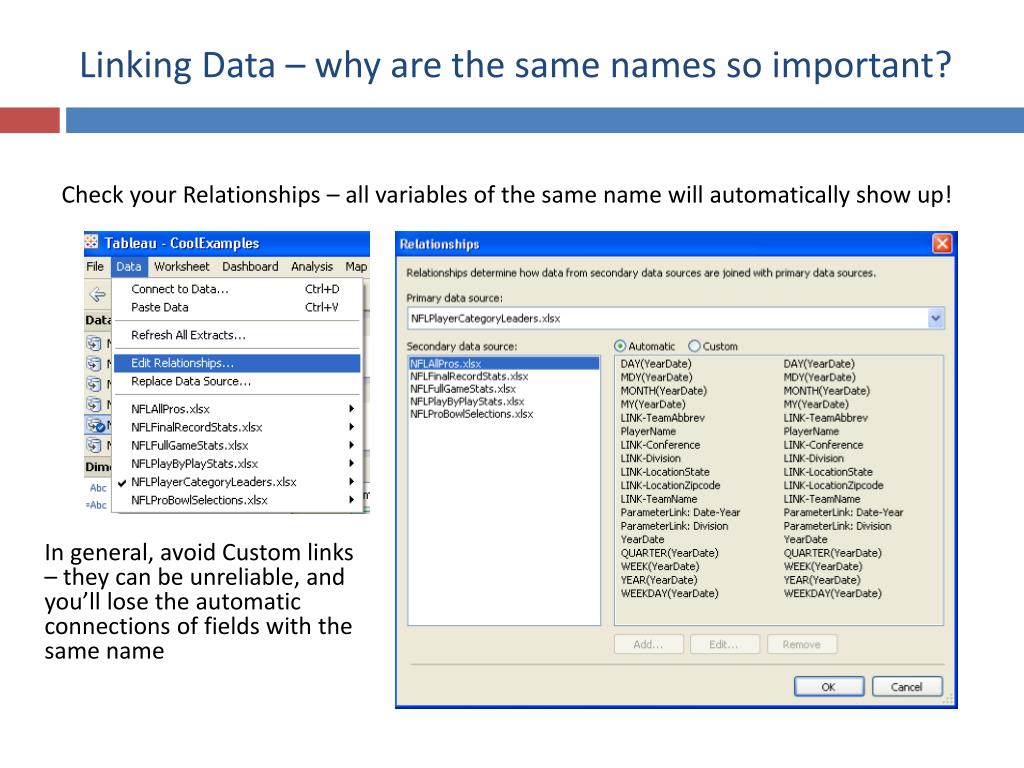1024x768 pixels.
Task: Click Cancel in the Relationships dialog
Action: pyautogui.click(x=906, y=687)
